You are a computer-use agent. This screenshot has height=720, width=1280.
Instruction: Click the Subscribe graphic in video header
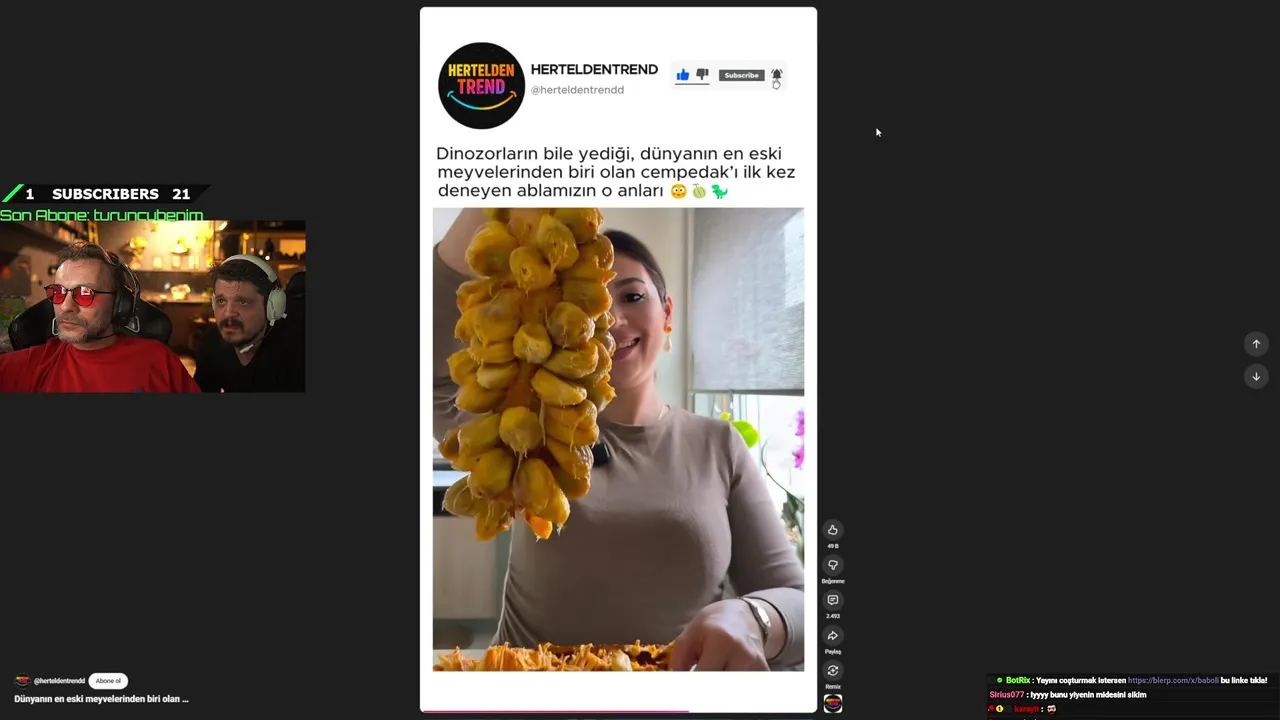coord(741,75)
